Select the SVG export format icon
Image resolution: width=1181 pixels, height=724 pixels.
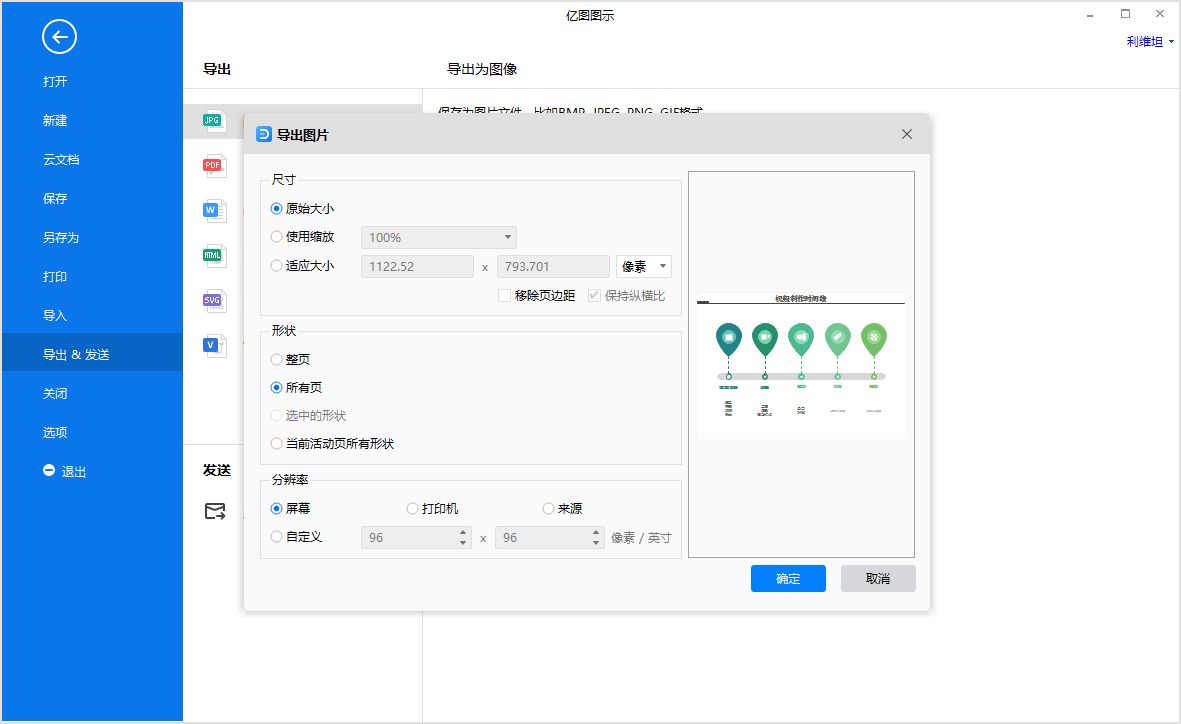[214, 301]
